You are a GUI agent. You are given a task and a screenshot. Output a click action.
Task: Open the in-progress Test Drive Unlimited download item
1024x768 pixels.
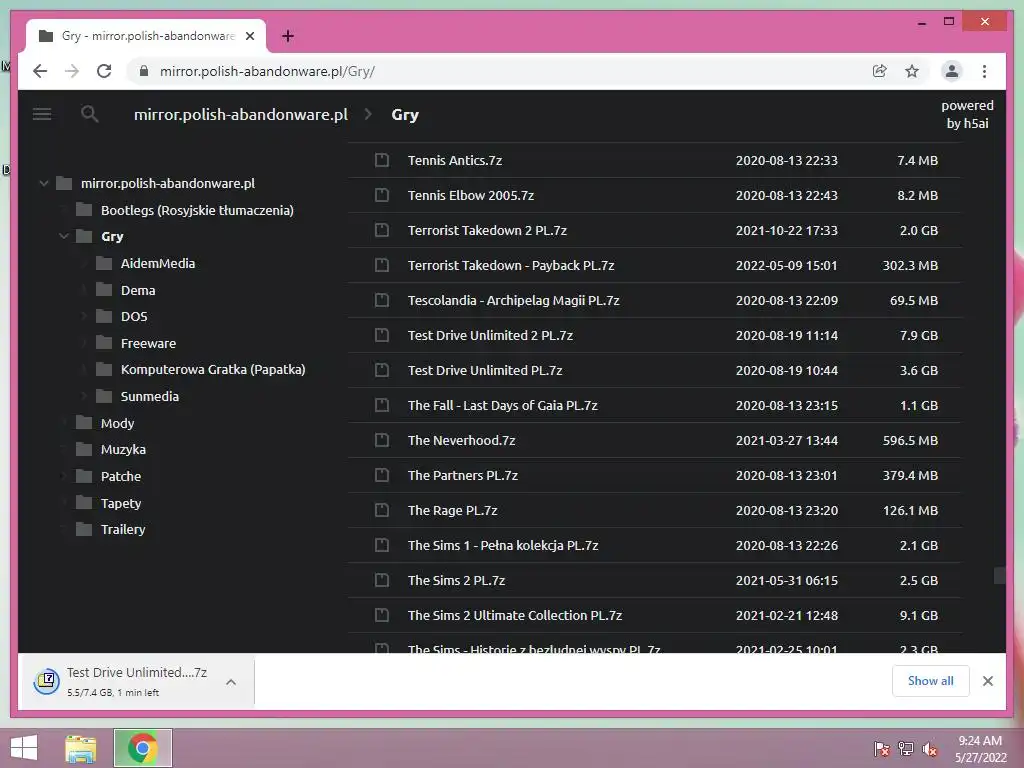pos(136,681)
